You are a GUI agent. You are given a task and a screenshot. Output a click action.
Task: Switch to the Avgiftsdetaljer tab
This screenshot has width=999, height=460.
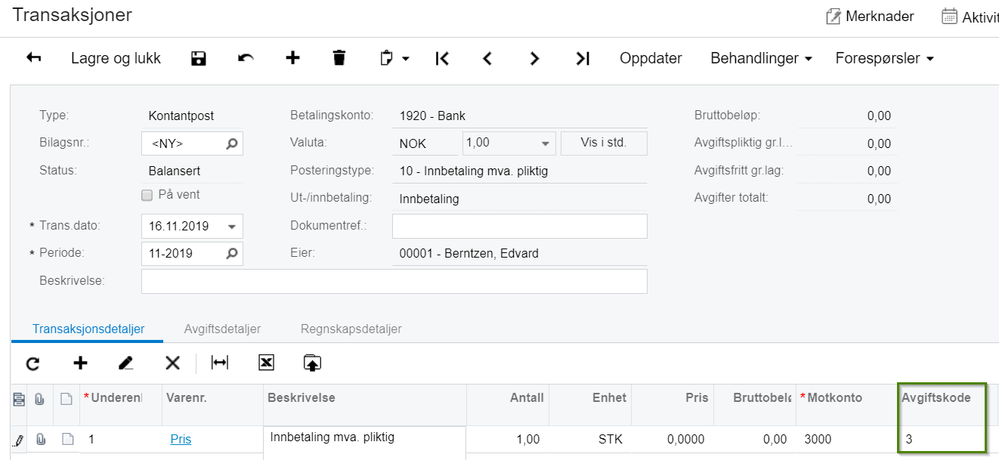coord(222,328)
